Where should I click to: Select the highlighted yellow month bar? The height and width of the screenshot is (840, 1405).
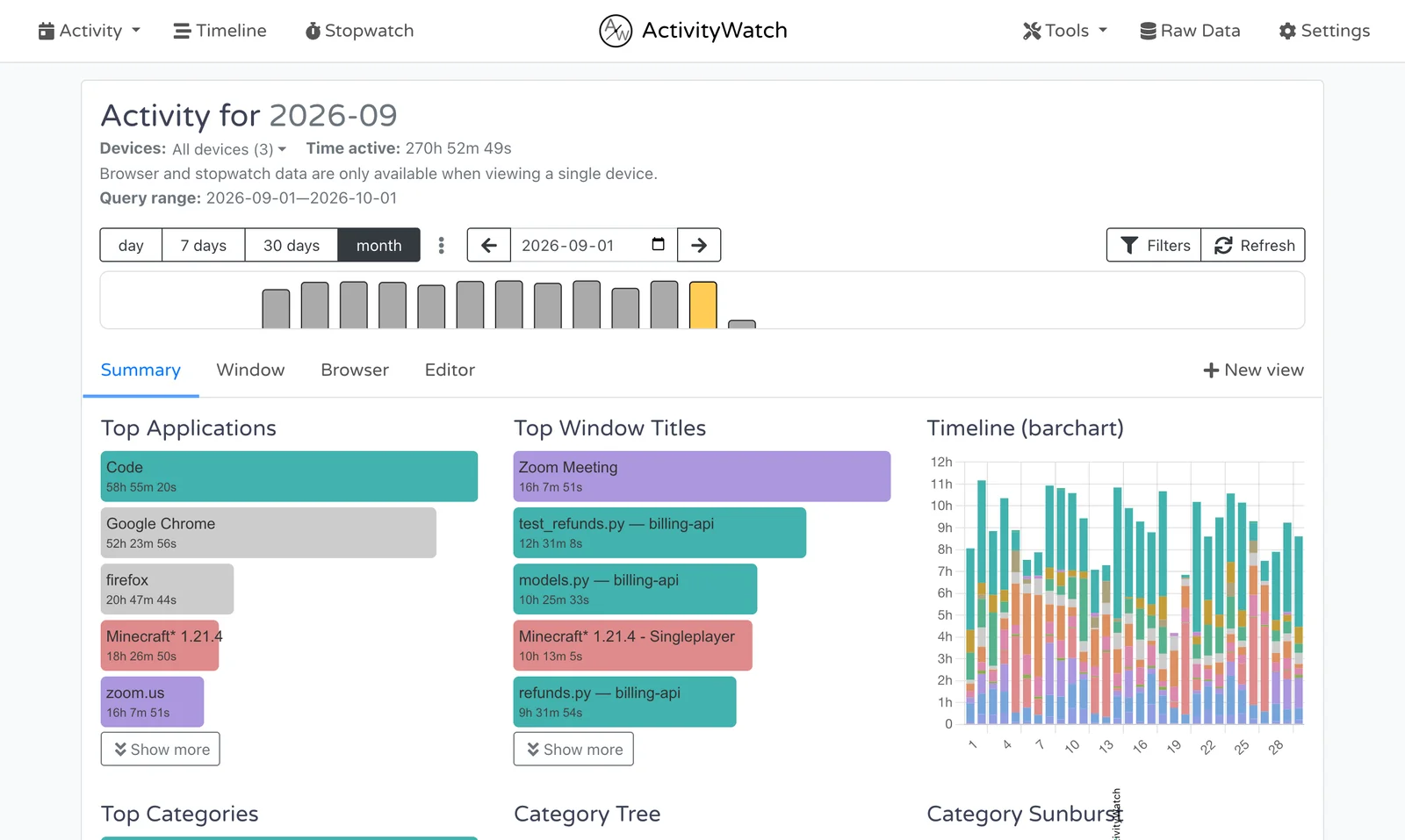pyautogui.click(x=703, y=305)
